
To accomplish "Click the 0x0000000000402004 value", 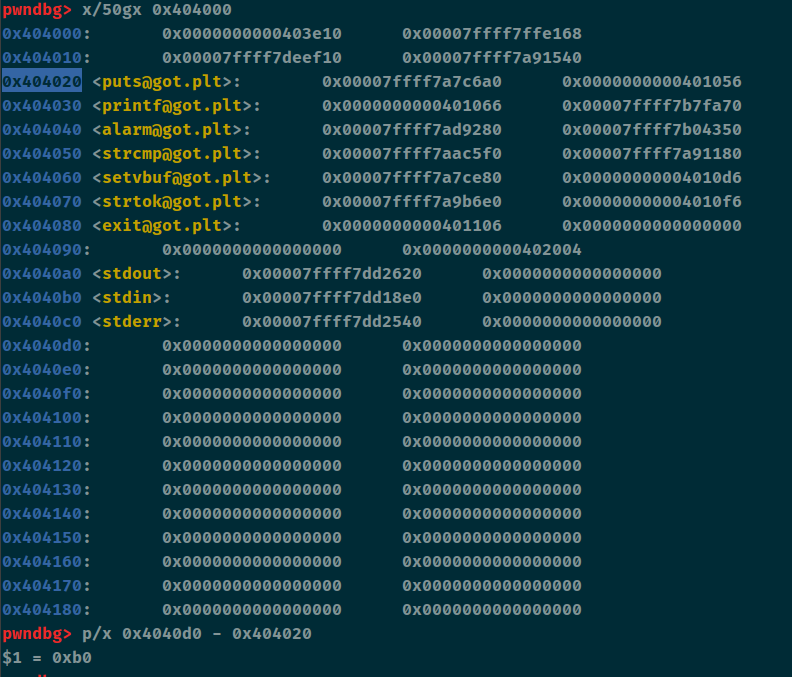I will pos(492,250).
